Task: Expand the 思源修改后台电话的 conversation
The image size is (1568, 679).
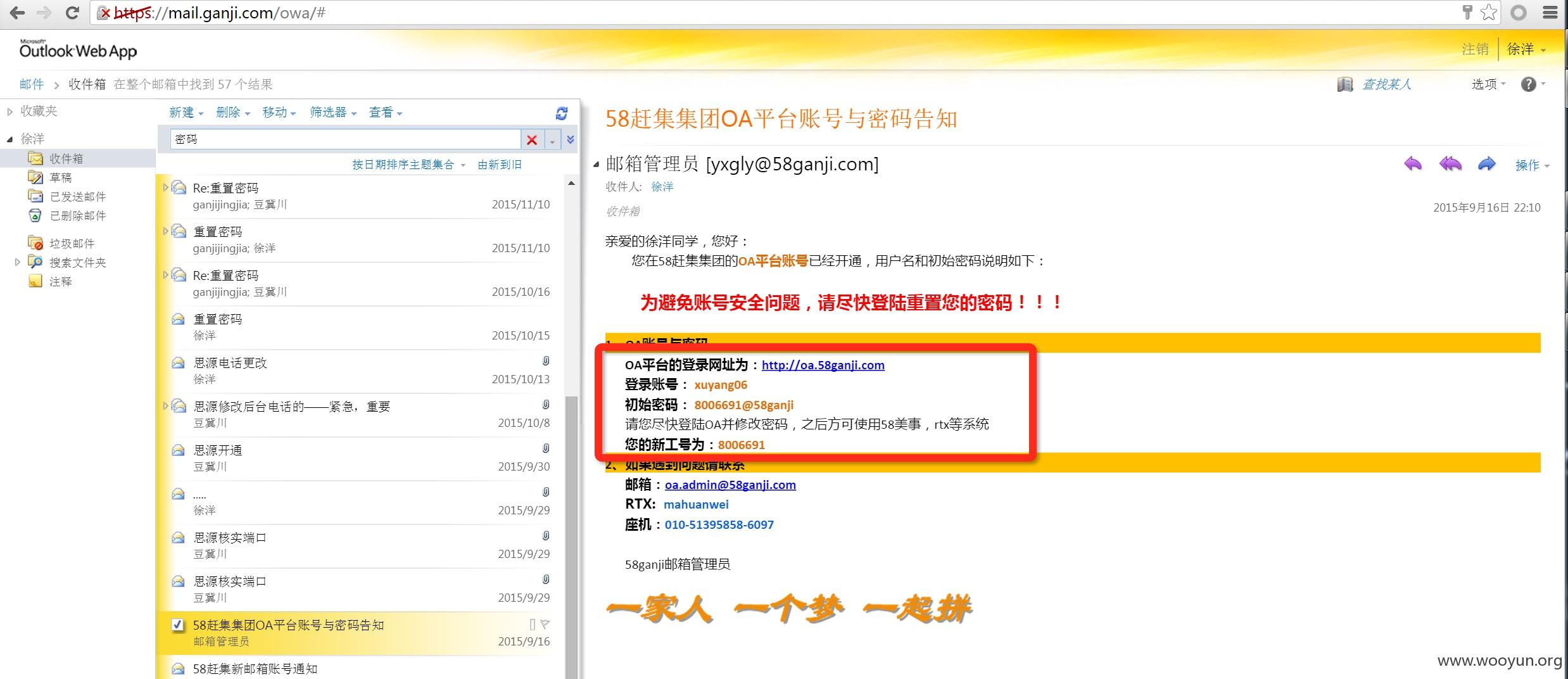Action: point(165,405)
